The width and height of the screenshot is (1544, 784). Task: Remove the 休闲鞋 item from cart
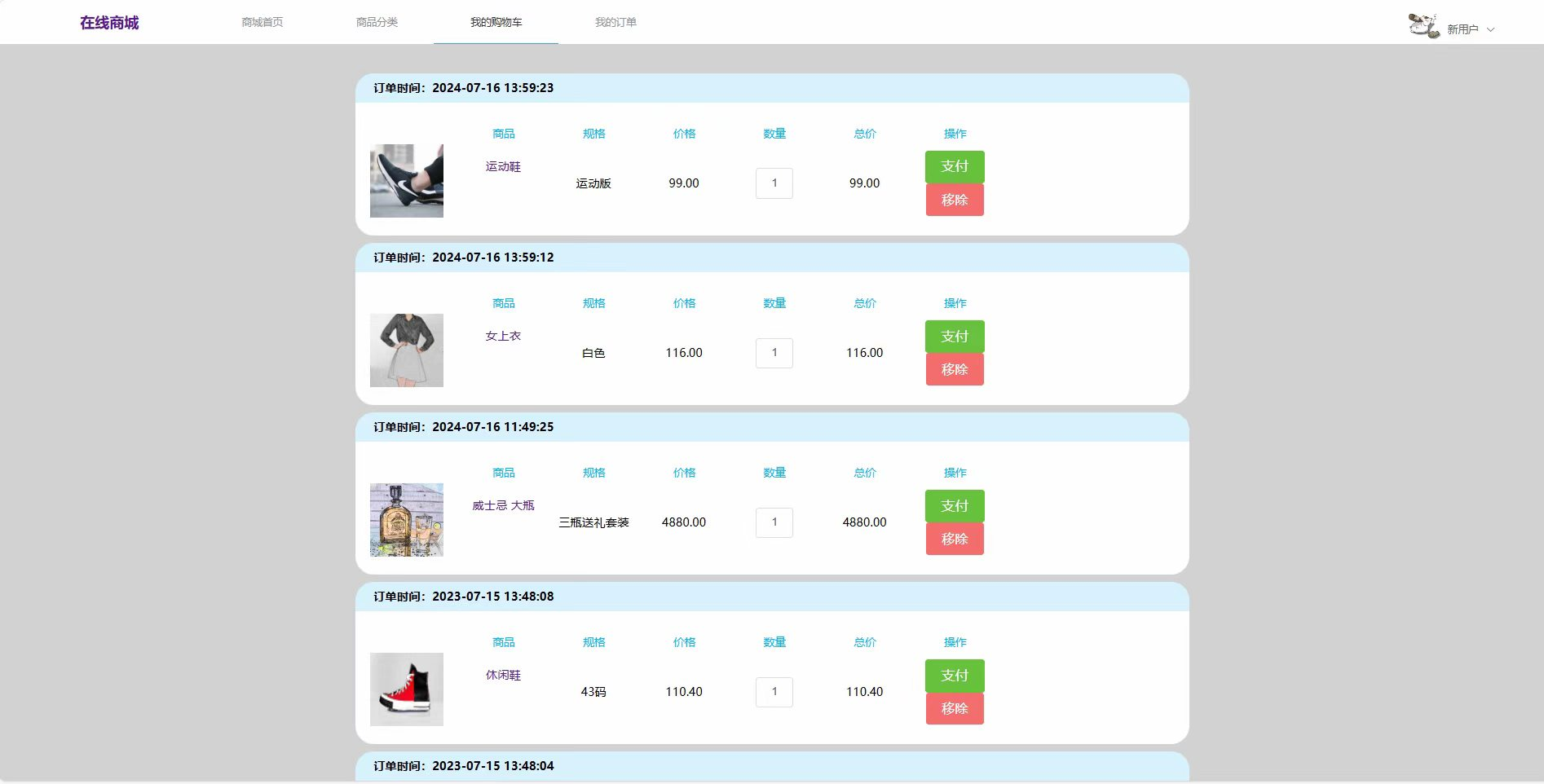click(955, 708)
